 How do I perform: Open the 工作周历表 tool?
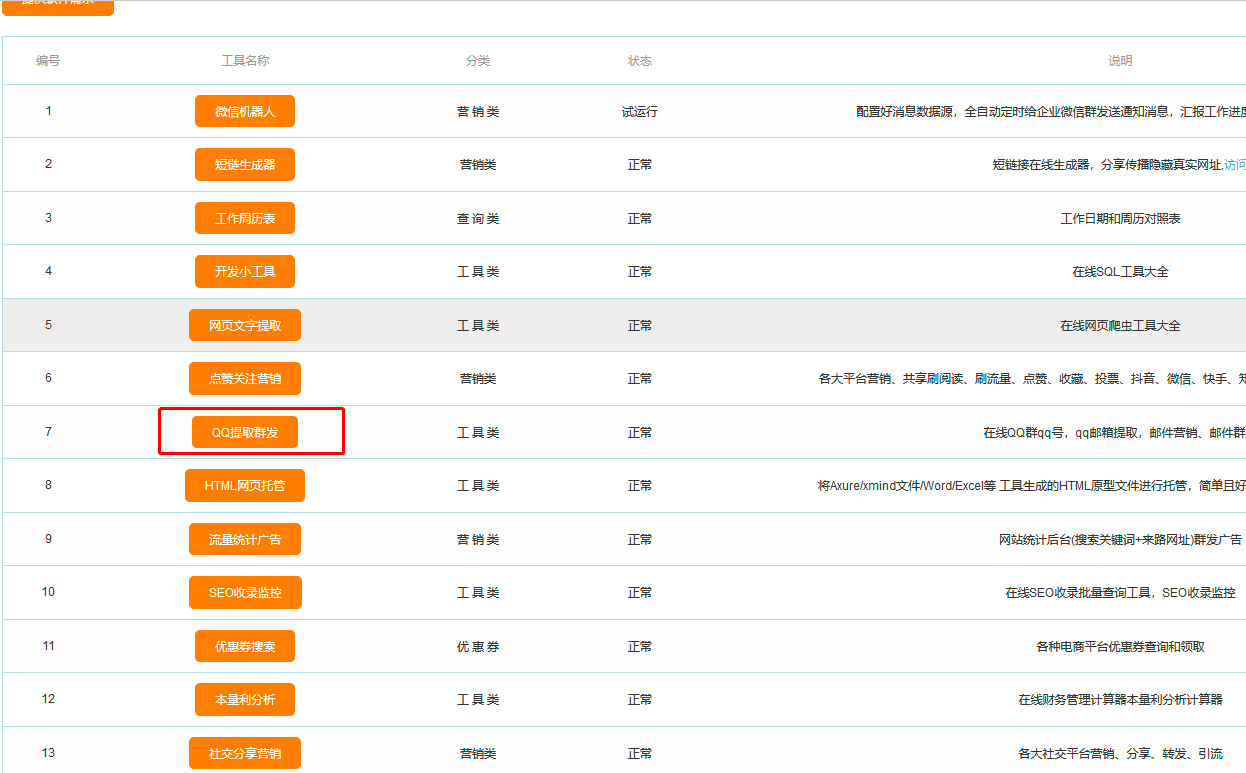coord(245,218)
